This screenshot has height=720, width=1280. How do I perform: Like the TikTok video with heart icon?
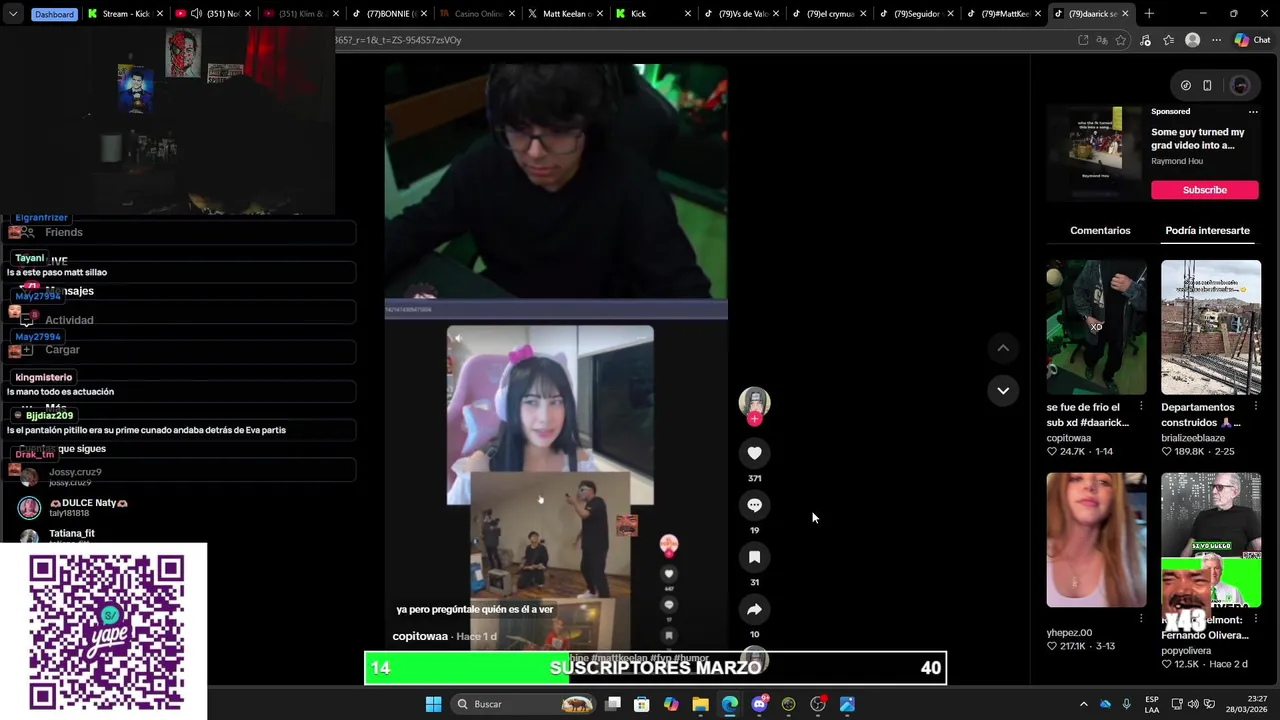[754, 453]
